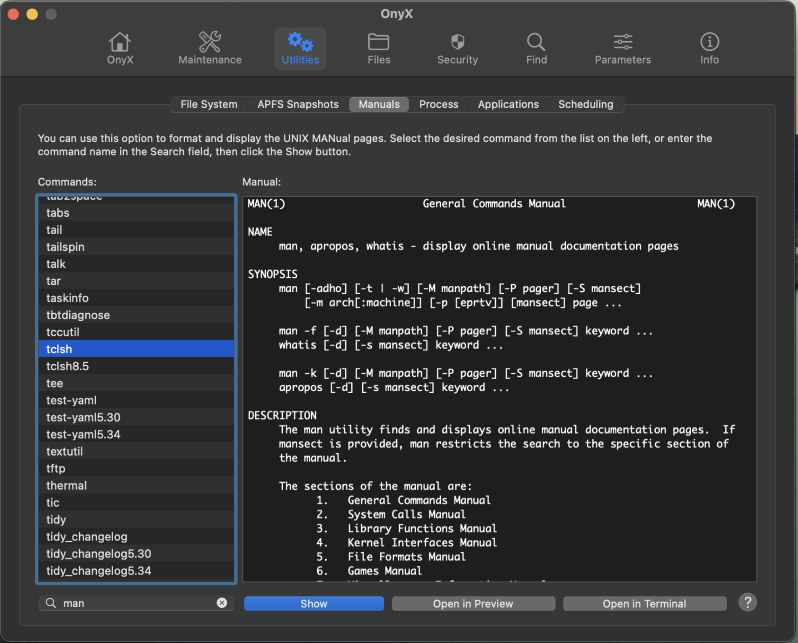The height and width of the screenshot is (643, 798).
Task: Click into the man search field
Action: (136, 603)
